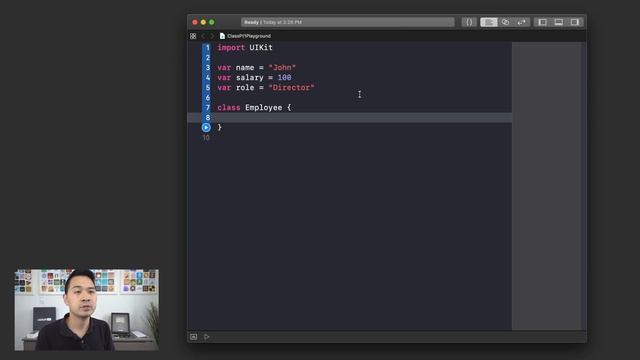The height and width of the screenshot is (360, 640).
Task: Show or hide the debug console
Action: [x=193, y=337]
